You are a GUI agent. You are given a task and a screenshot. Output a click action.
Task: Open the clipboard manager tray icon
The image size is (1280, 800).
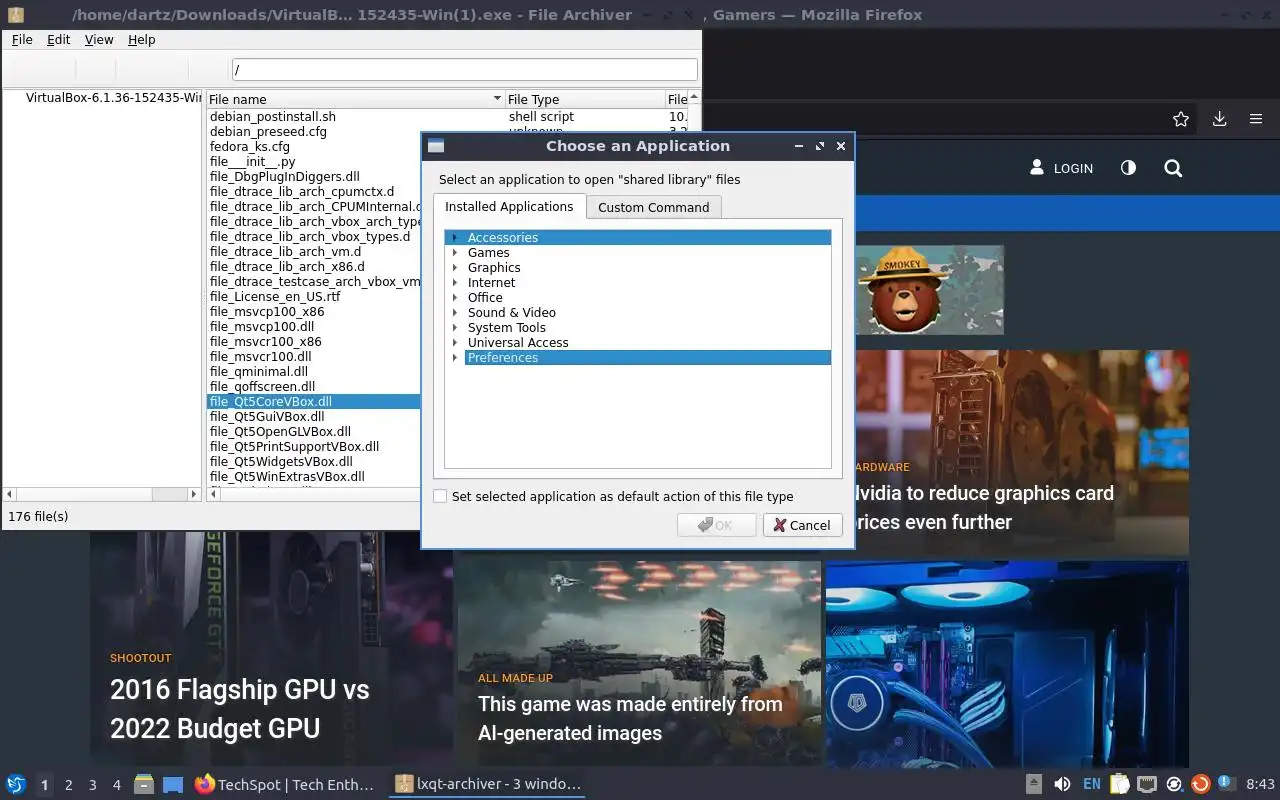click(x=1120, y=785)
